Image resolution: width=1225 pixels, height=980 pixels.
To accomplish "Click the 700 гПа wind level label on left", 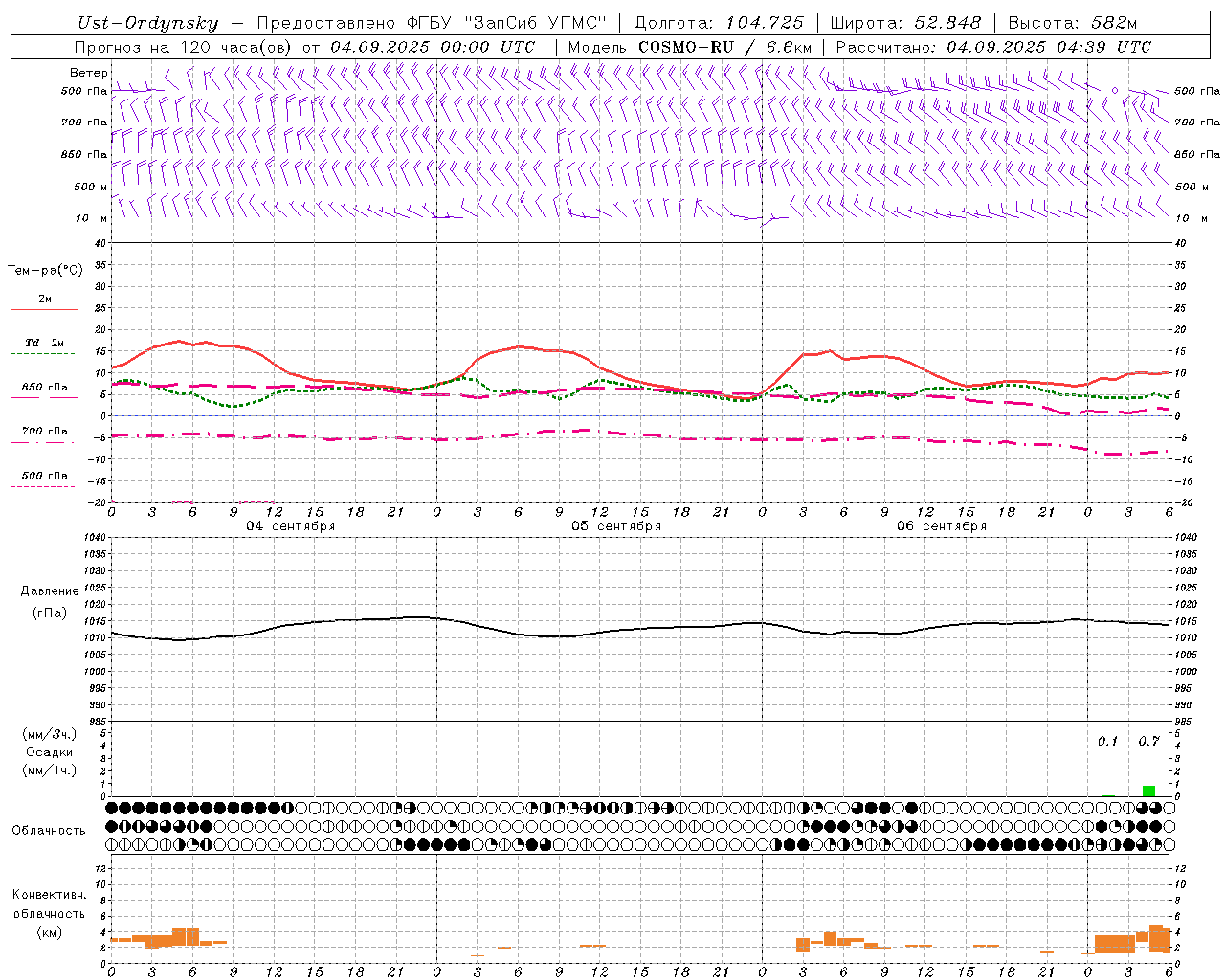I will pos(84,122).
